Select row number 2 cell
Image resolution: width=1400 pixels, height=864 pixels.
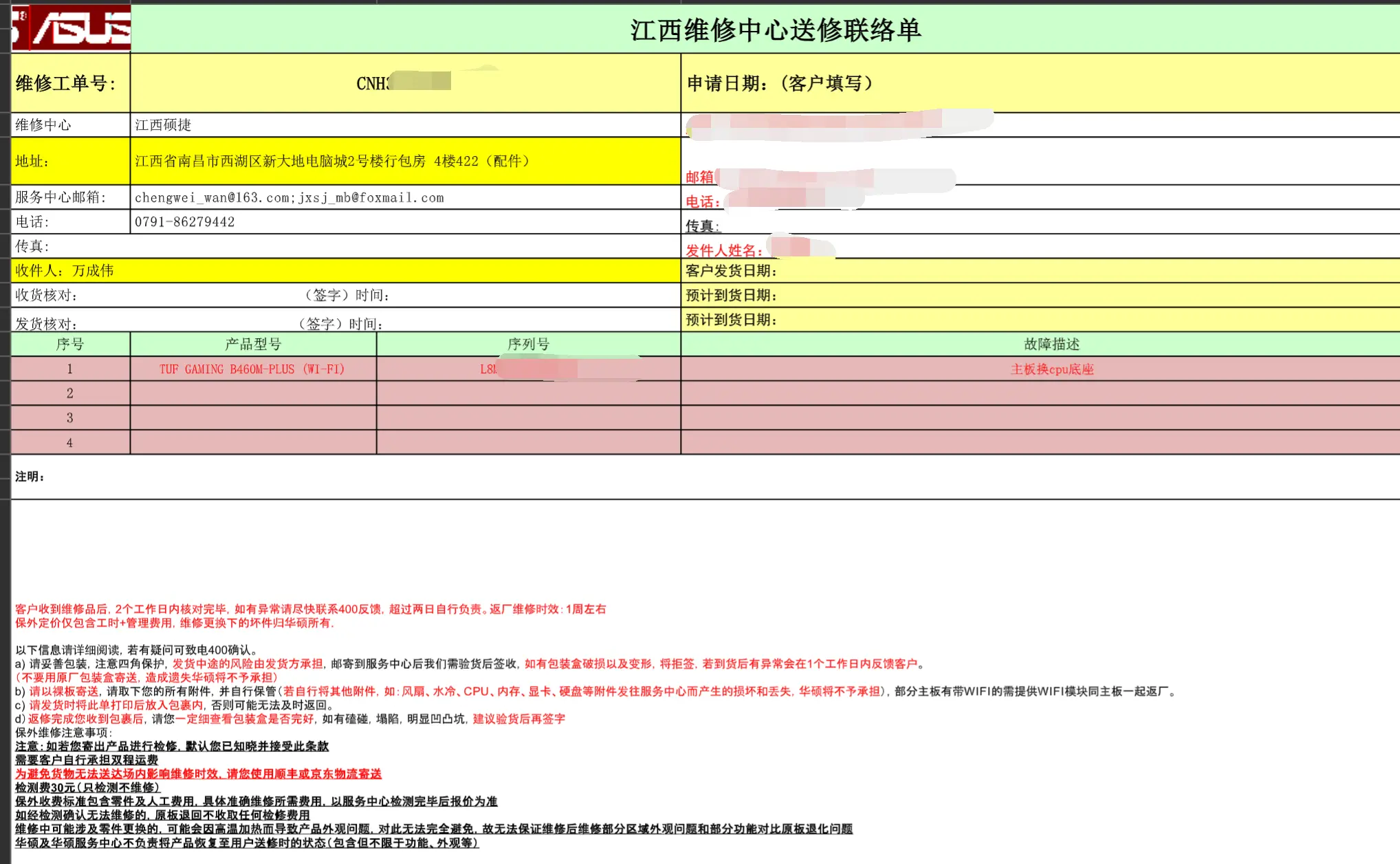coord(71,393)
